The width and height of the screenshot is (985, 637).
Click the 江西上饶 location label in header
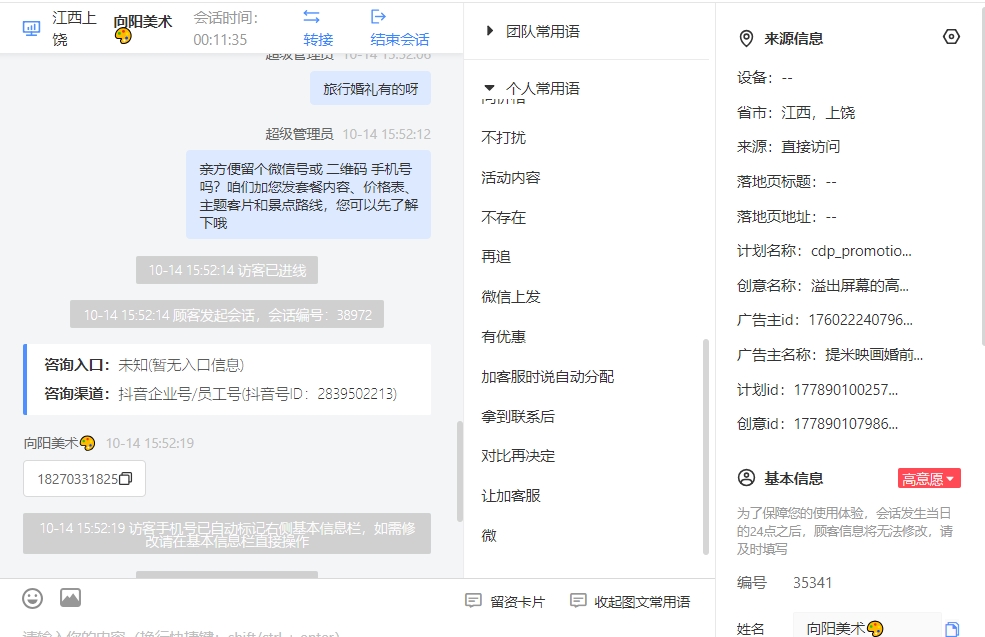74,28
